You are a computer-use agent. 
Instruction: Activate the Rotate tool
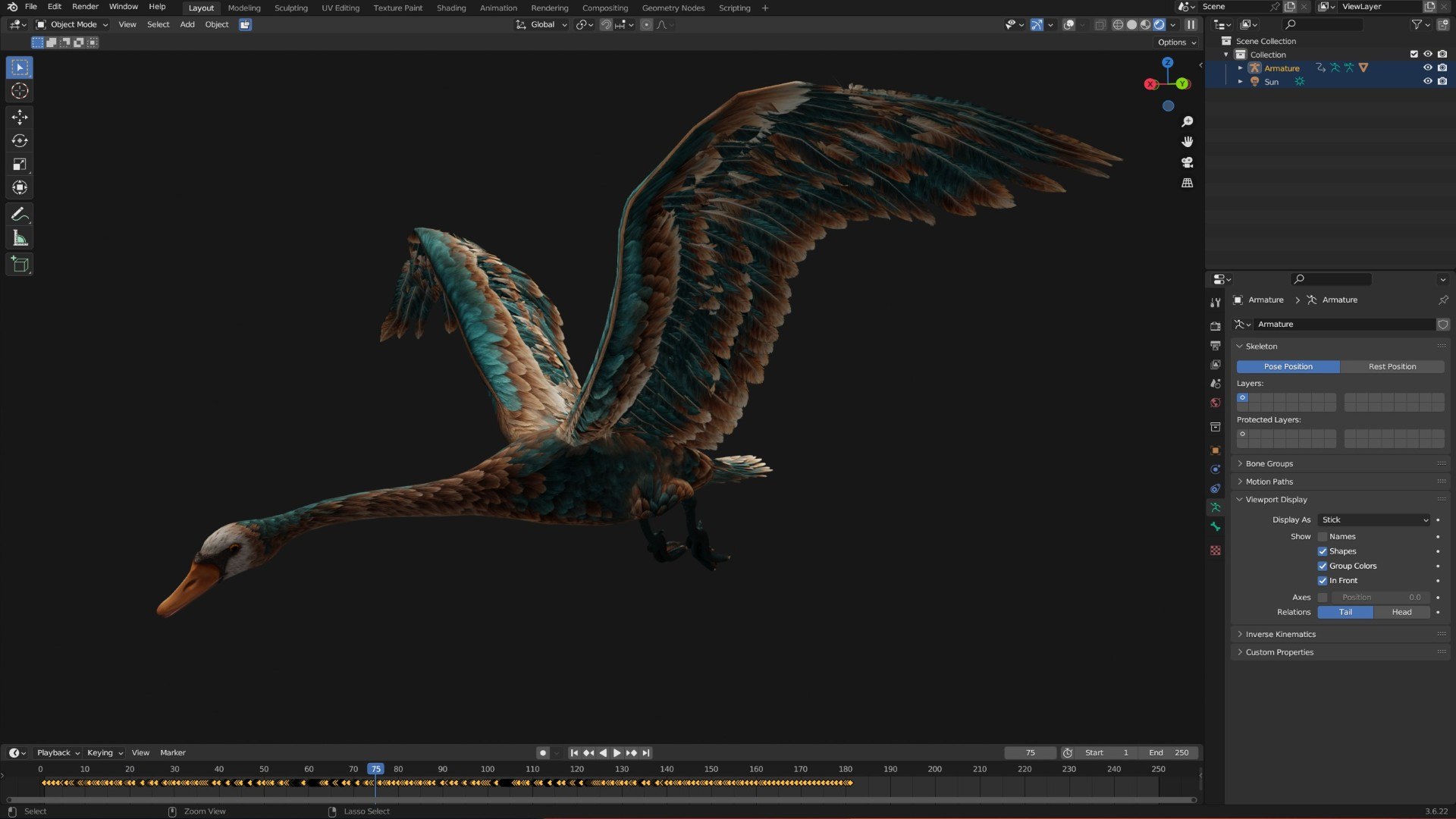tap(20, 140)
